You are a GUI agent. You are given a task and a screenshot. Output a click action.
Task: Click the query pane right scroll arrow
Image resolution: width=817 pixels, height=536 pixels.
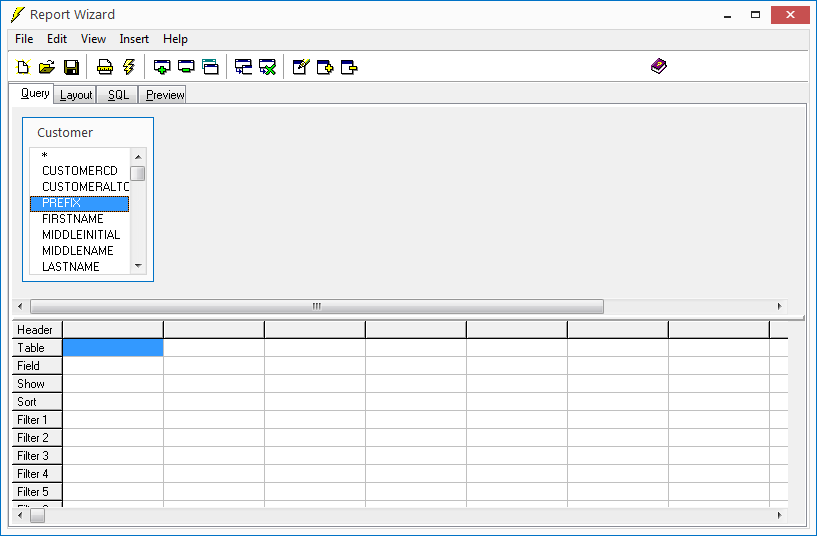[779, 306]
